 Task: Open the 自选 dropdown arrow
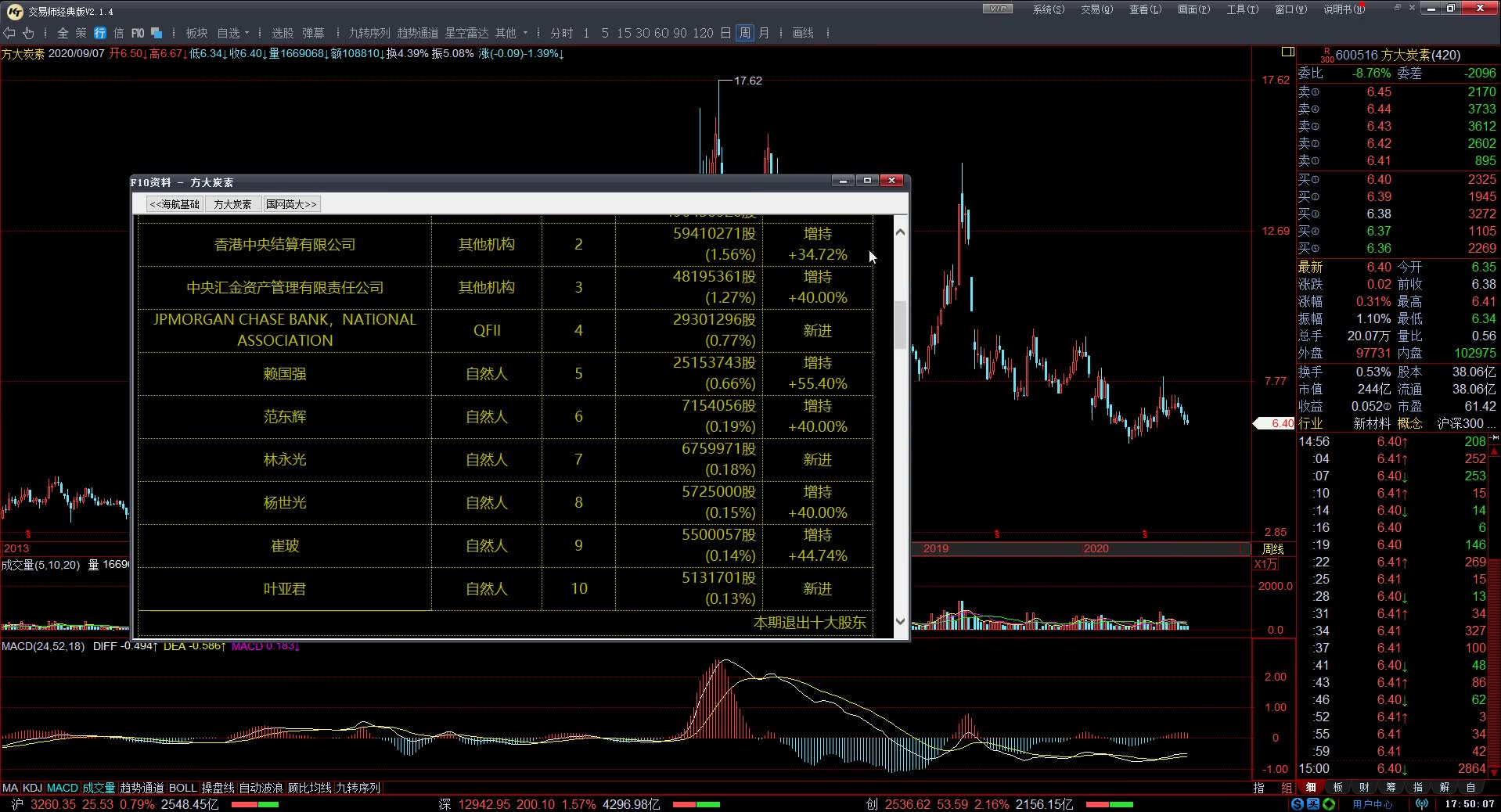247,33
